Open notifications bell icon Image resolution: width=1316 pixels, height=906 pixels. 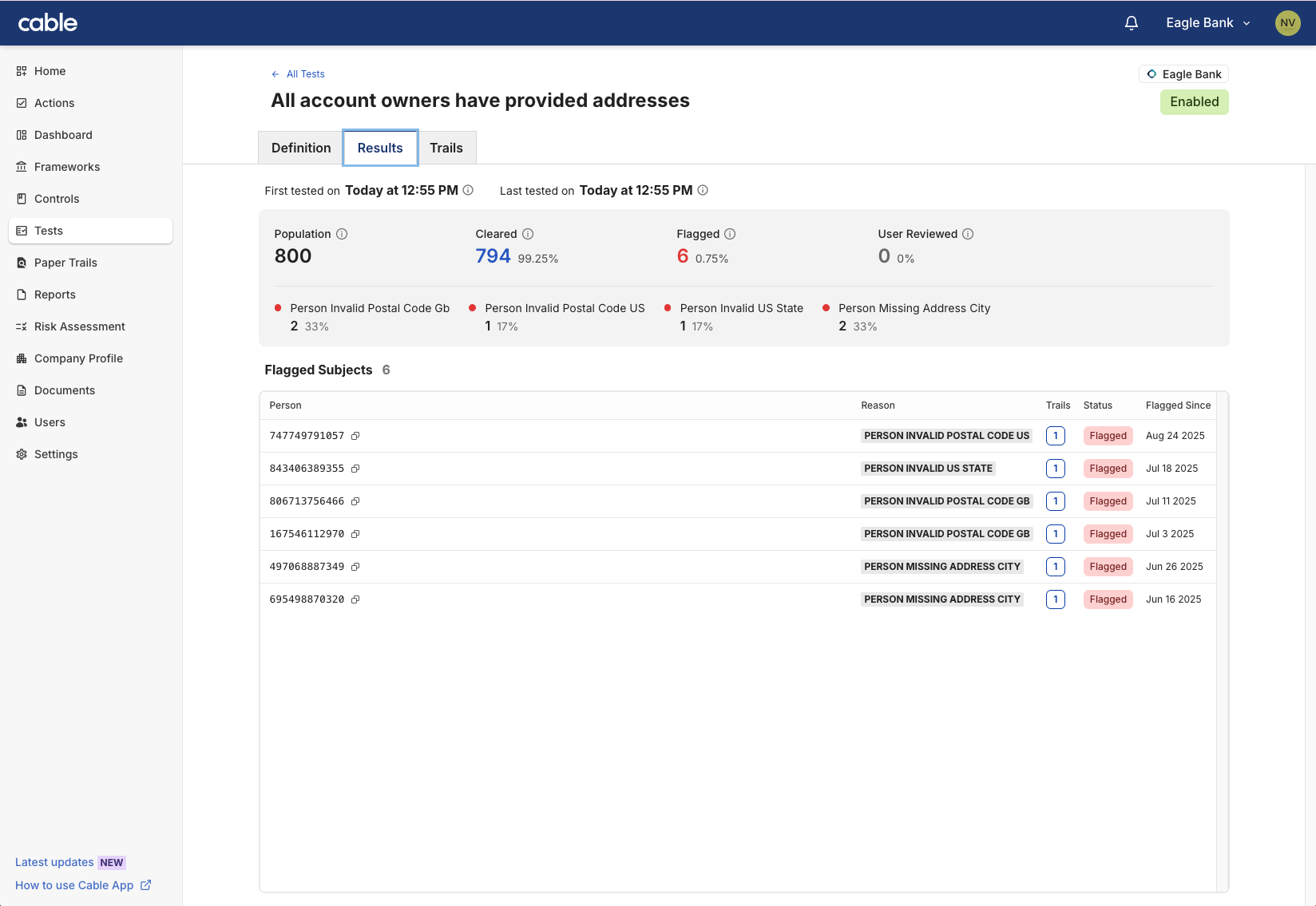[x=1131, y=23]
